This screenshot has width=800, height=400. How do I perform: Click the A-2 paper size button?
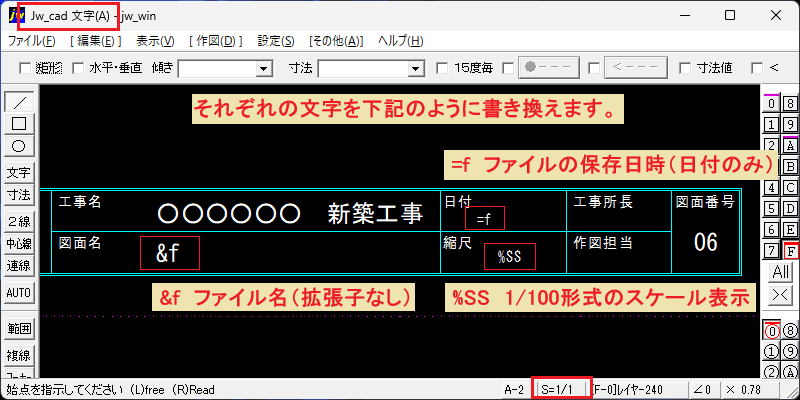tap(514, 390)
